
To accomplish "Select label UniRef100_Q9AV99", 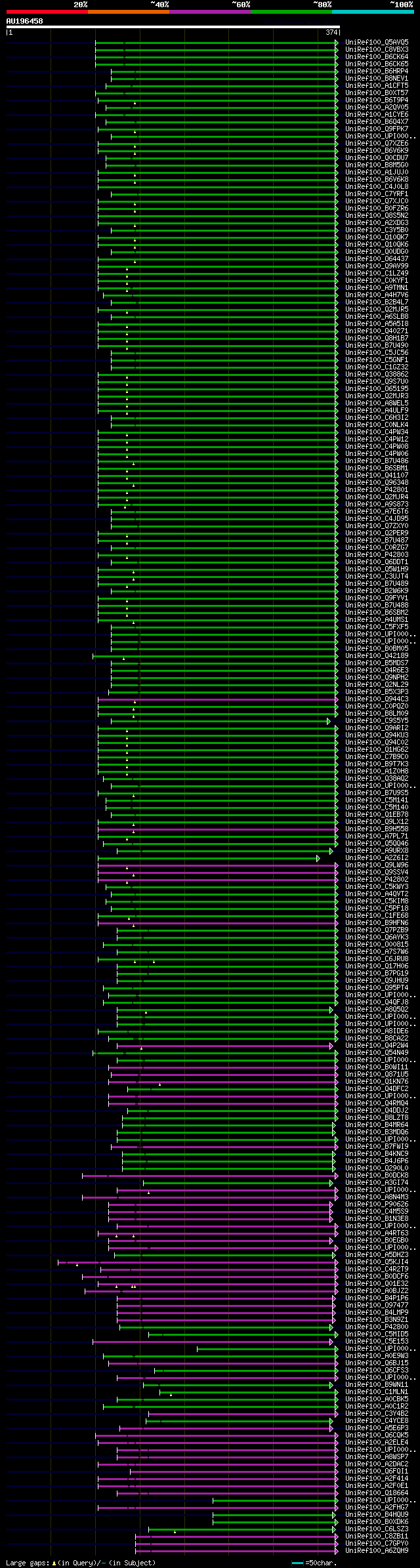I will pyautogui.click(x=377, y=266).
